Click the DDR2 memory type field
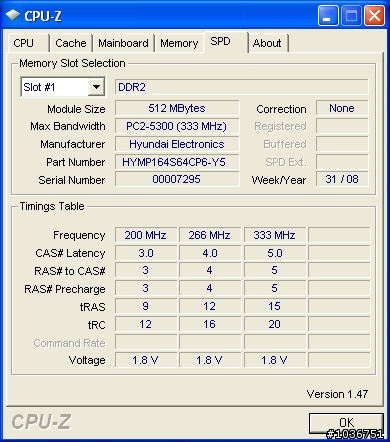 coord(242,87)
